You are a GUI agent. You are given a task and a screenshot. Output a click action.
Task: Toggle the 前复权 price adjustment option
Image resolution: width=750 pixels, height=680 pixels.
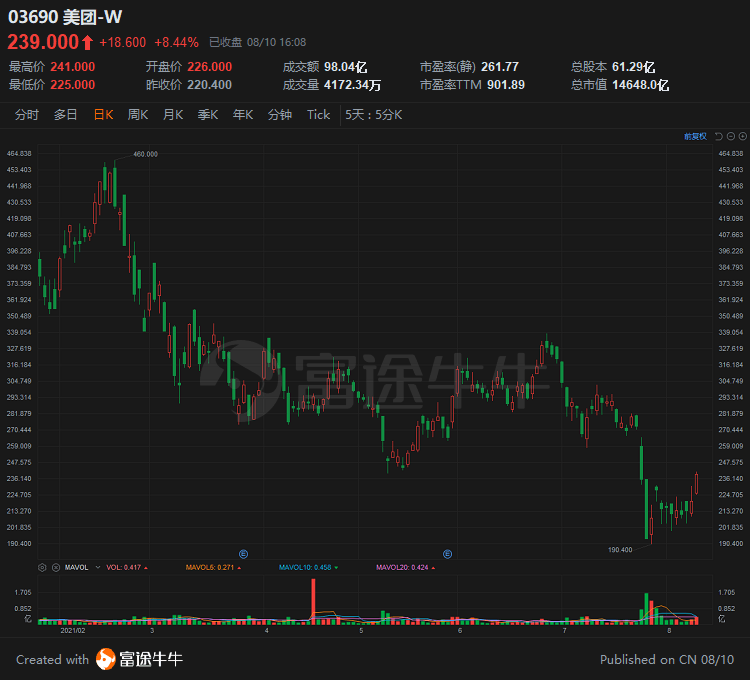[695, 136]
